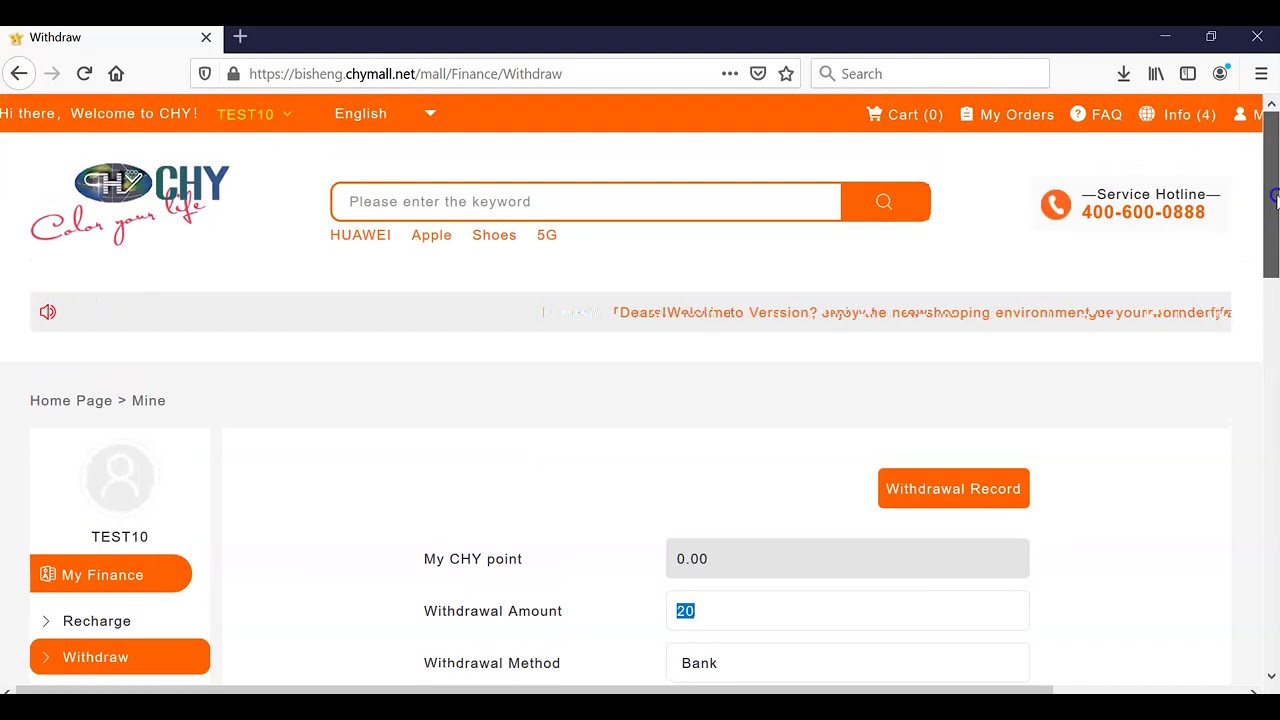The image size is (1280, 720).
Task: Click the site security padlock icon
Action: click(x=233, y=73)
